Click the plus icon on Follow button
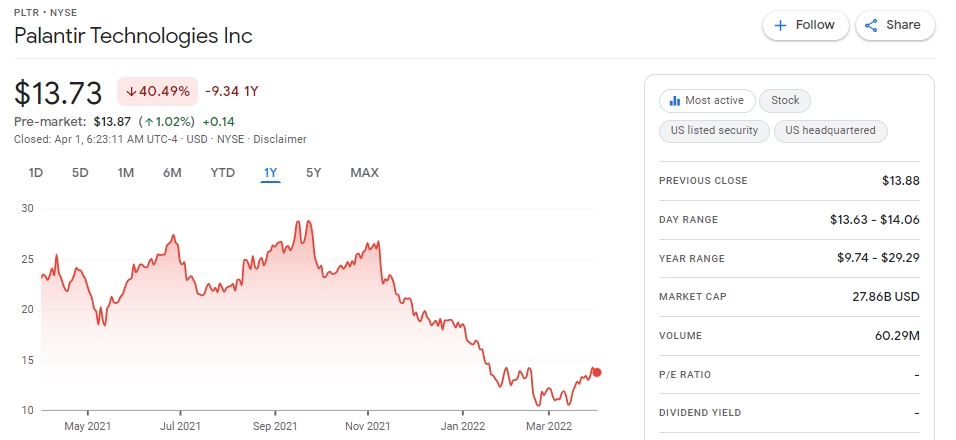Image resolution: width=956 pixels, height=440 pixels. coord(780,26)
